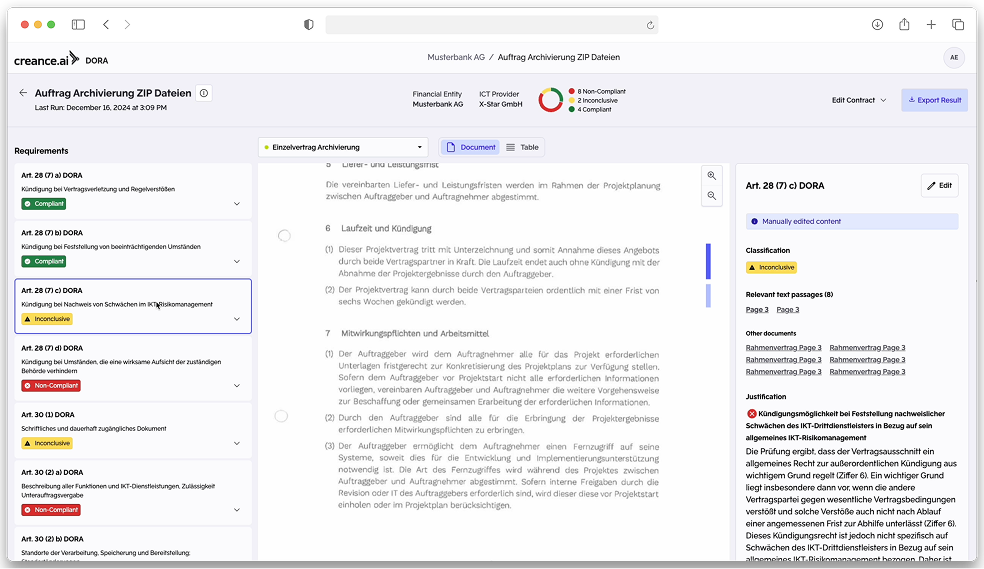Select the circle marker beside section 6
Screen dimensions: 984x569
pyautogui.click(x=284, y=236)
